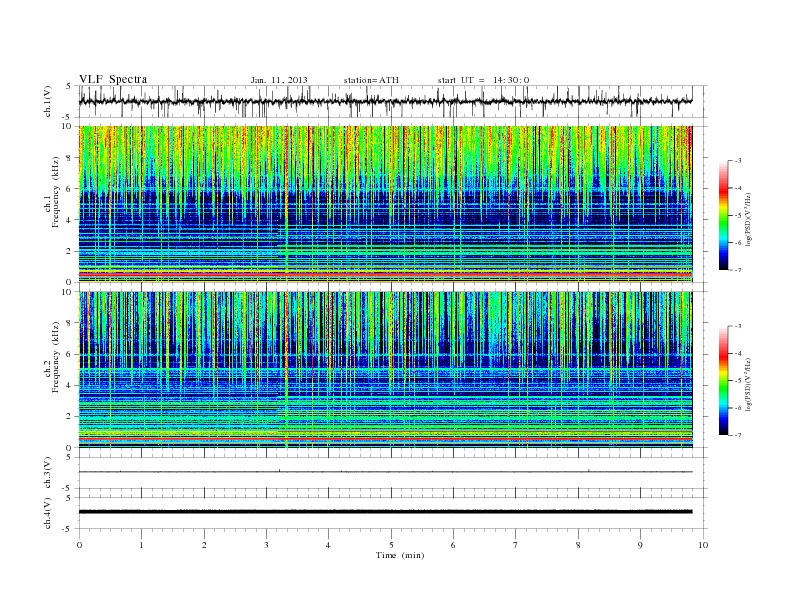Click the 'start UT = 14:30:0' label
This screenshot has width=792, height=612.
click(x=483, y=80)
